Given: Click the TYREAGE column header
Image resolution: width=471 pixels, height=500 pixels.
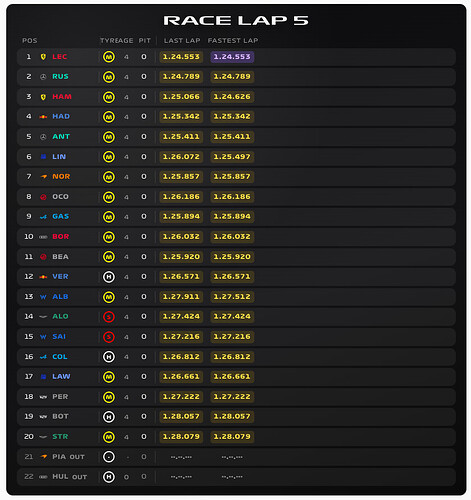Looking at the screenshot, I should [x=117, y=41].
